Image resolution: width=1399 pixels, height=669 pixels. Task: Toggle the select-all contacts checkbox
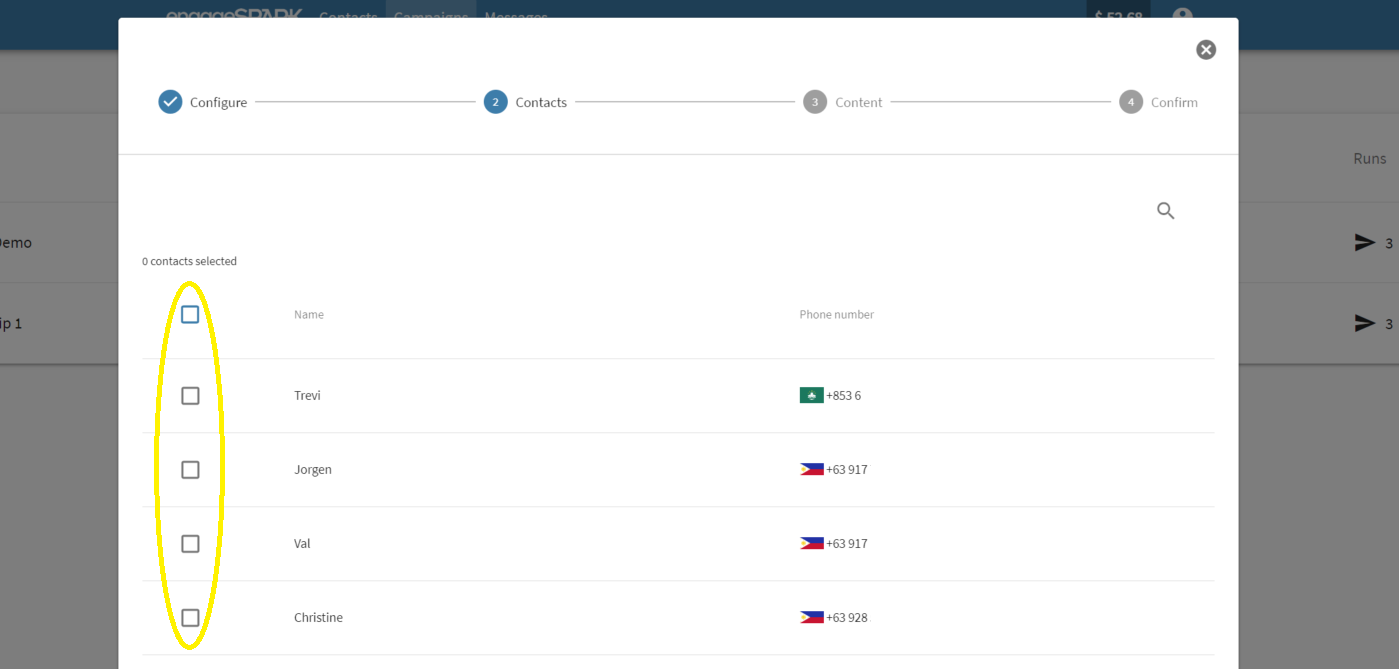pos(190,315)
